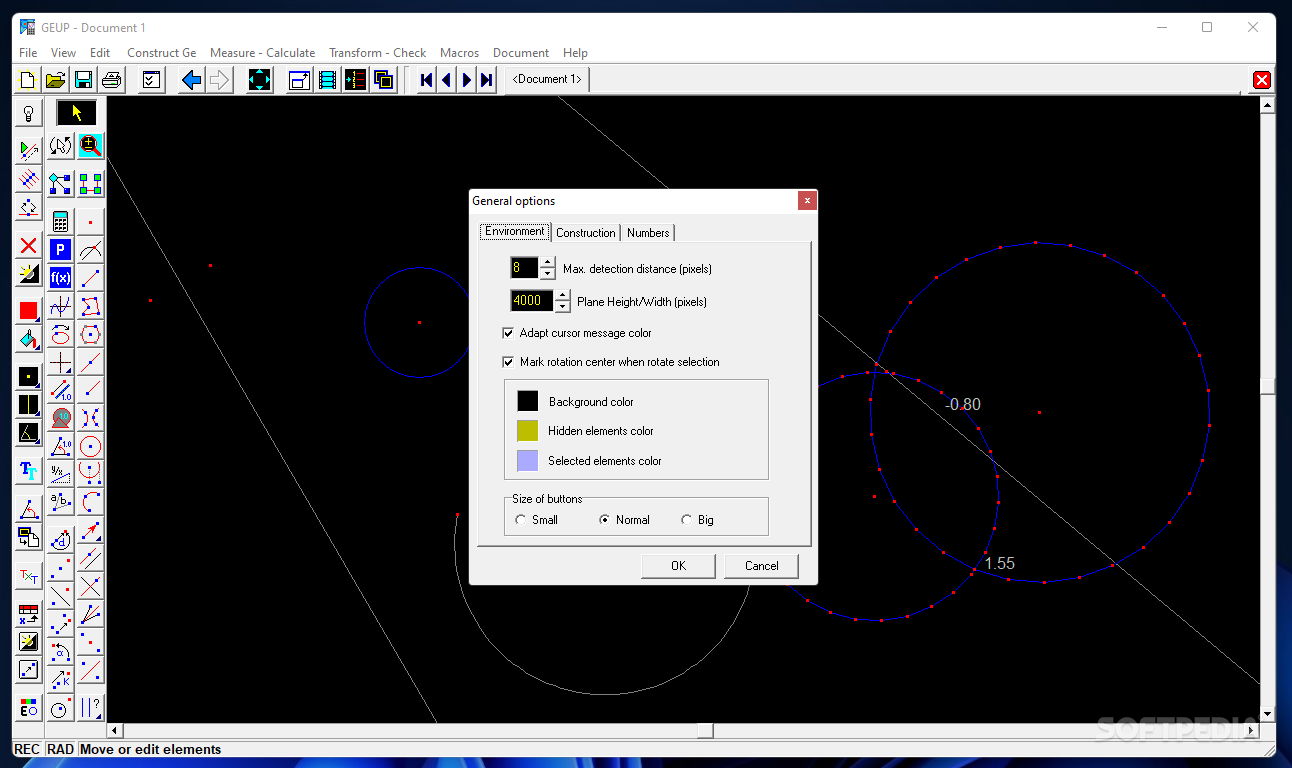Increase max detection distance spinner

[x=547, y=263]
